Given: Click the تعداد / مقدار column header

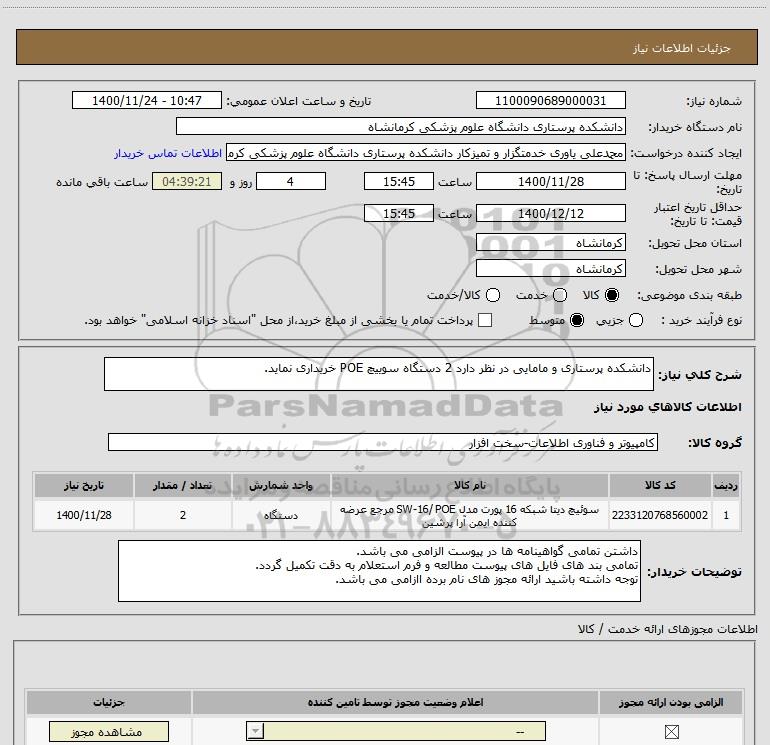Looking at the screenshot, I should coord(183,485).
